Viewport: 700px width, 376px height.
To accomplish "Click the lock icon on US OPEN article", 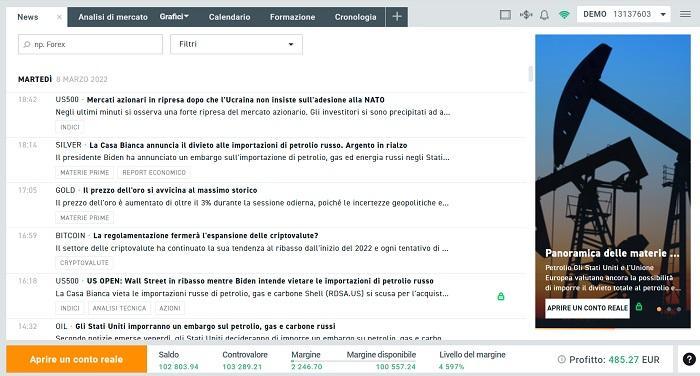I will coord(501,296).
